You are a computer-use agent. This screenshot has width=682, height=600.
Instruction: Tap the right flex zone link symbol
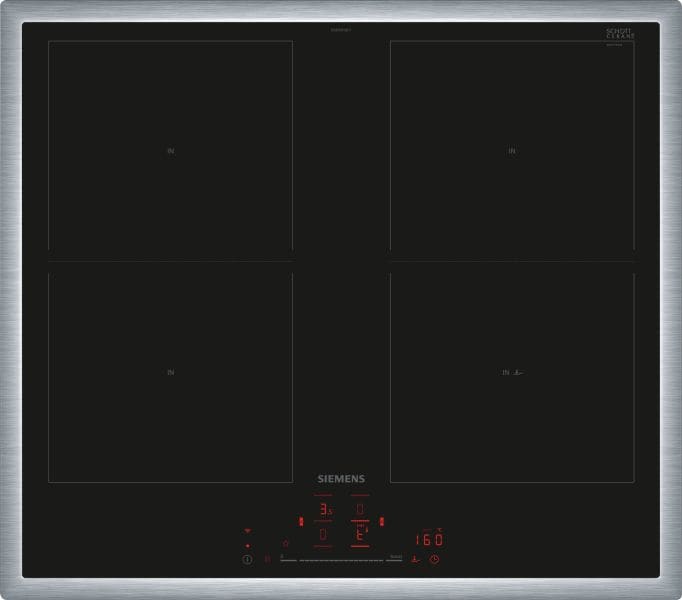381,521
